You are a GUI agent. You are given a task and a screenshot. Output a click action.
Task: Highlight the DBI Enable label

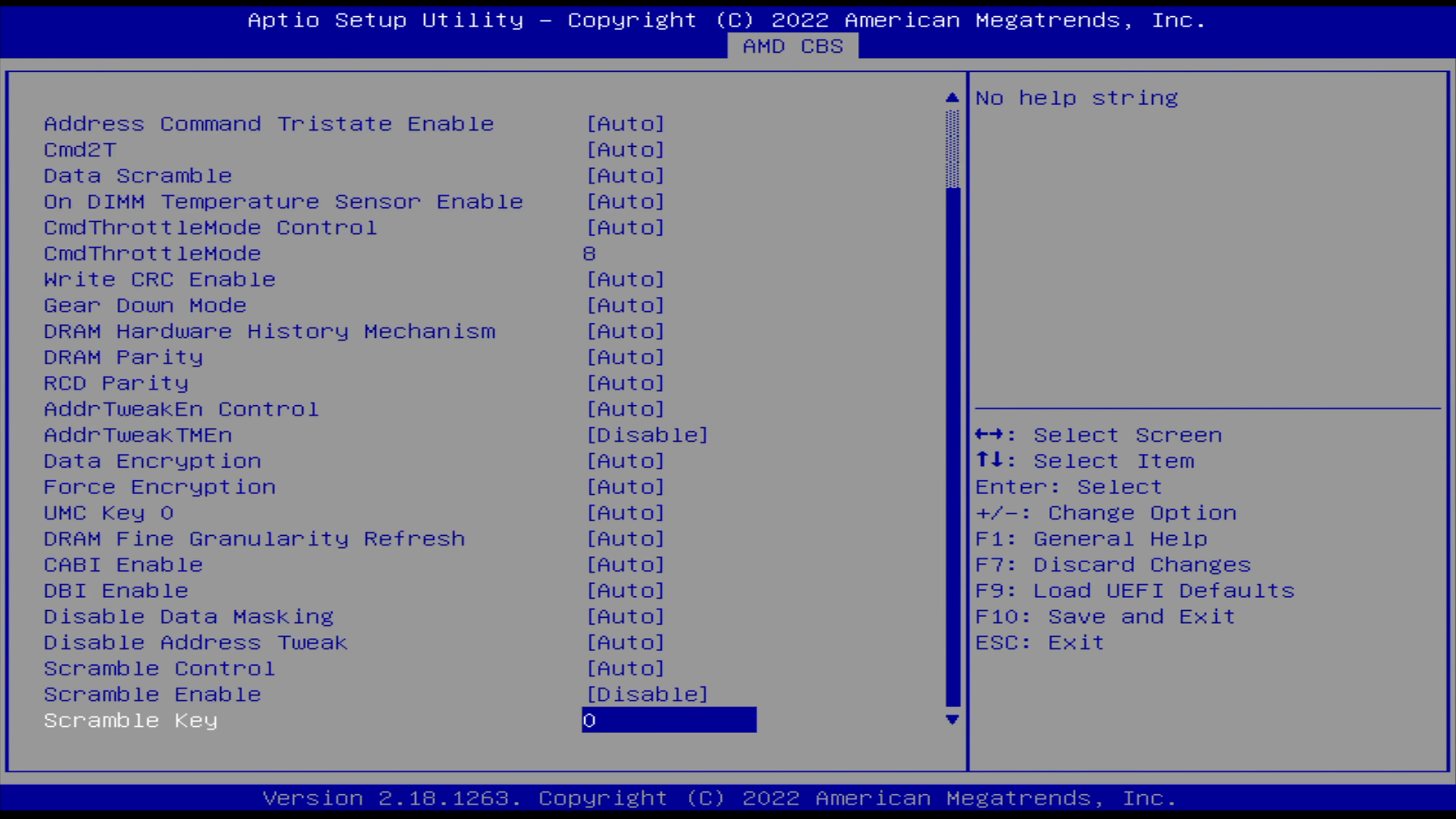coord(116,591)
